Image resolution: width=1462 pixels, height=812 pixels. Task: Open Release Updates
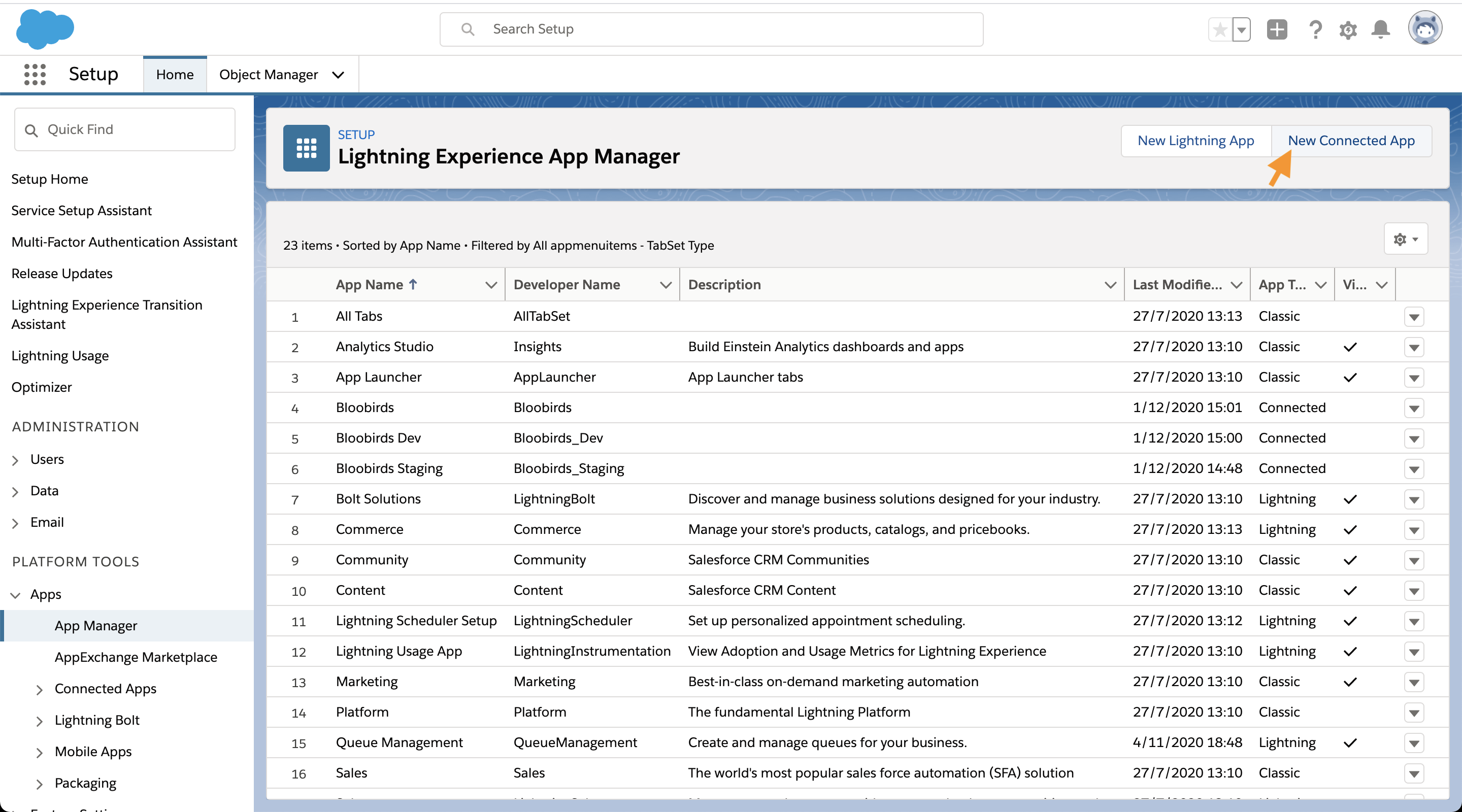coord(62,274)
